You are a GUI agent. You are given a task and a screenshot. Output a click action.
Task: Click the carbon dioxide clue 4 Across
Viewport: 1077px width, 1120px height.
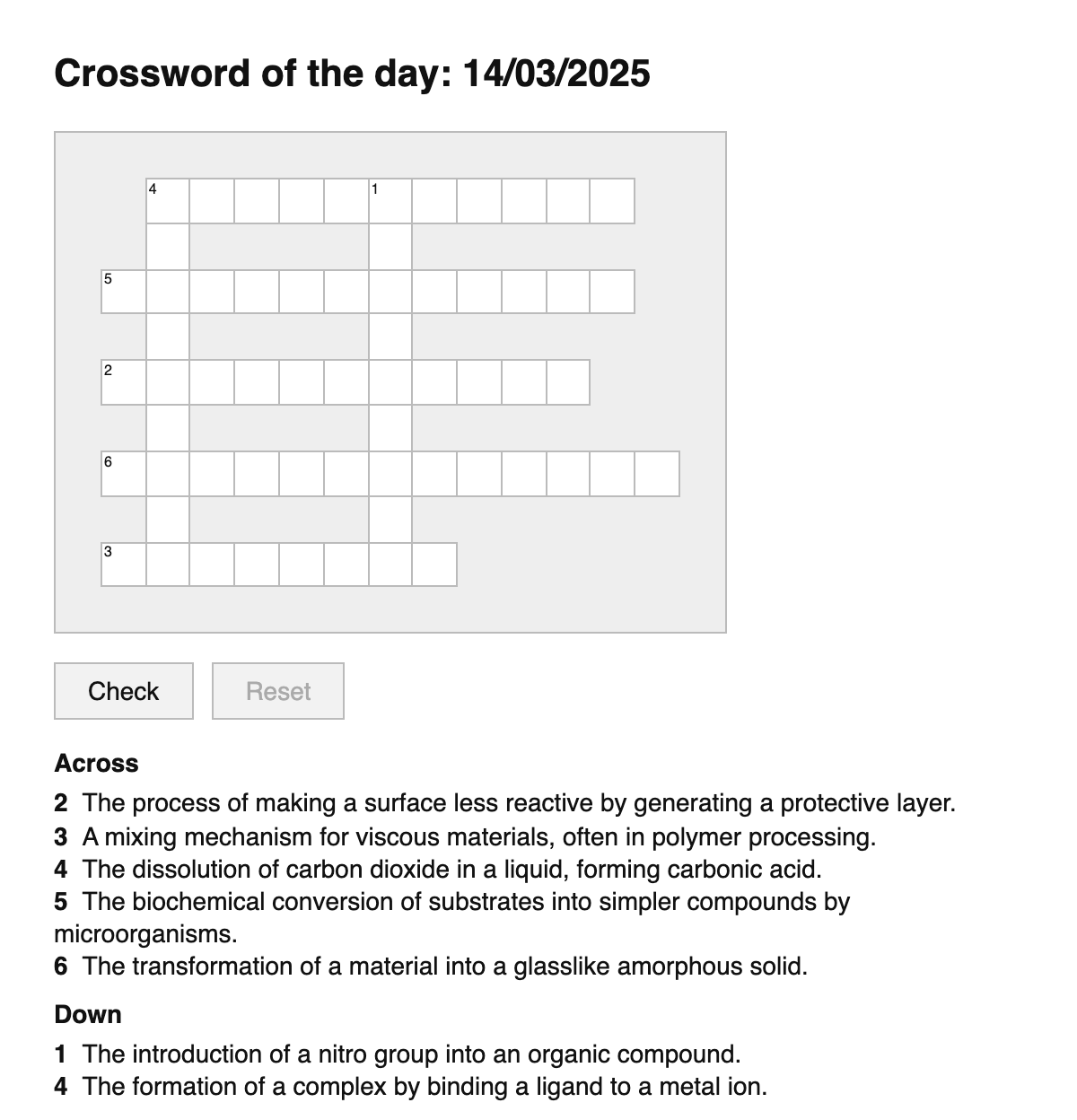[451, 869]
